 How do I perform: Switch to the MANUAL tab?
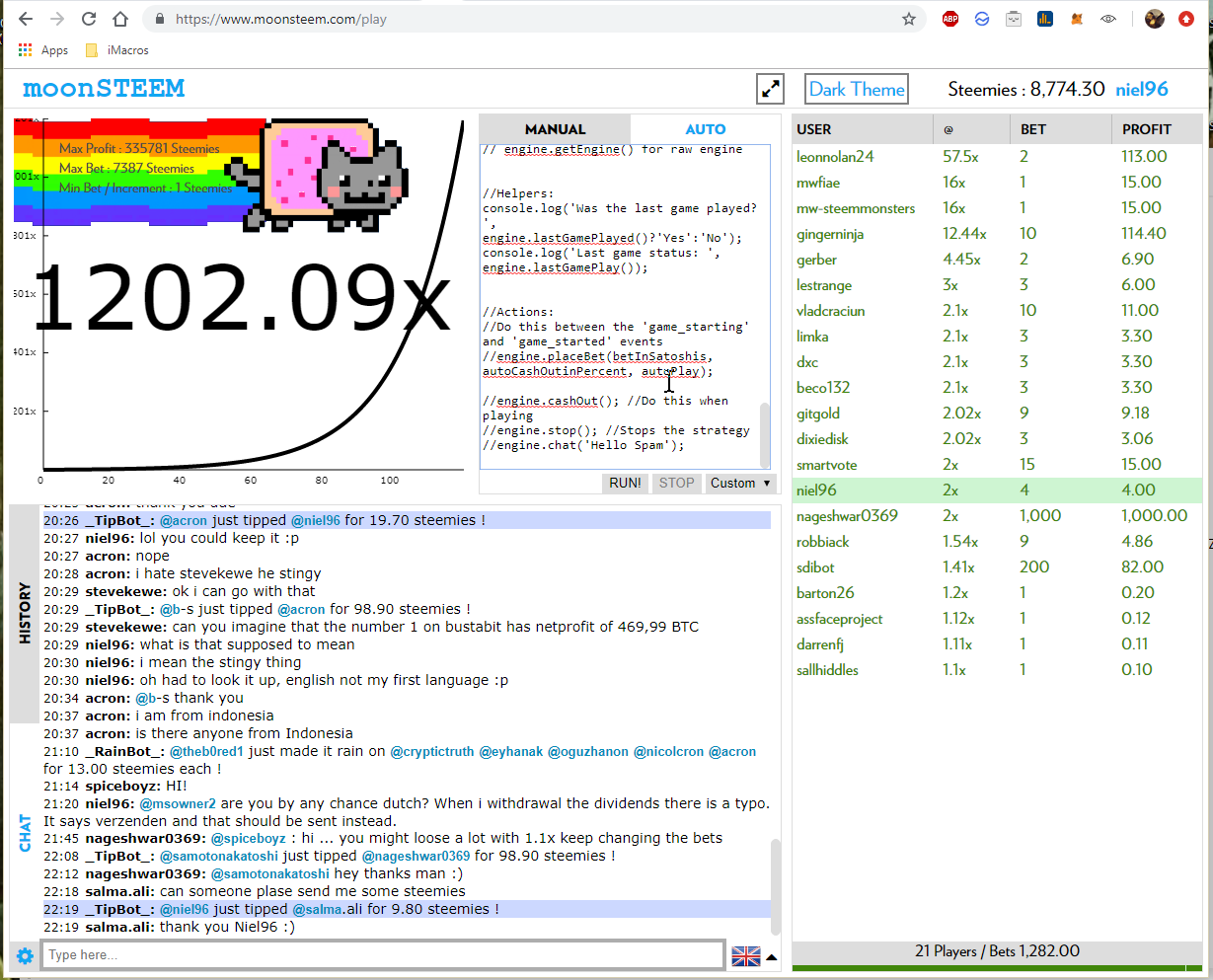(x=555, y=129)
